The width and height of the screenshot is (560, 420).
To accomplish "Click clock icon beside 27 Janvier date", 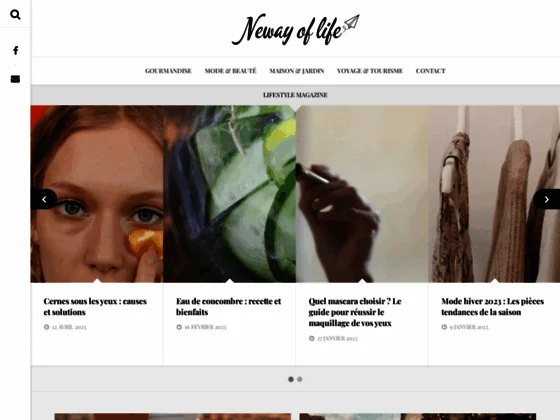I will (x=311, y=338).
